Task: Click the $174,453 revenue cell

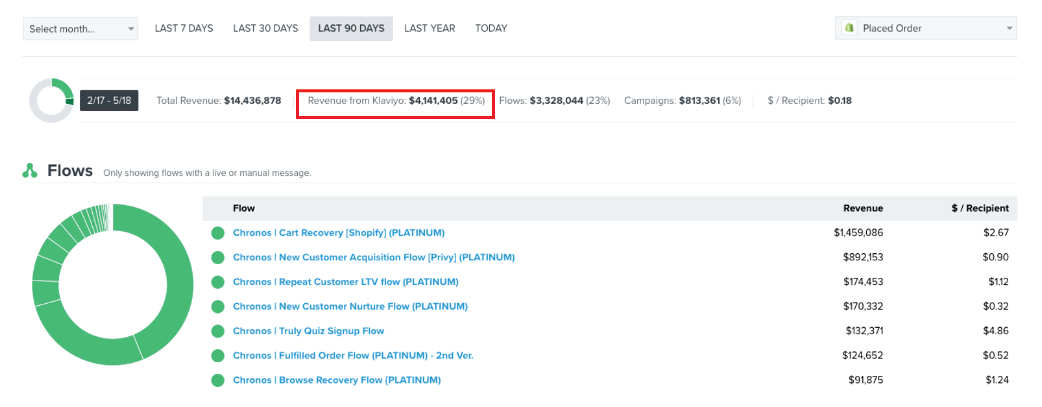Action: click(863, 282)
